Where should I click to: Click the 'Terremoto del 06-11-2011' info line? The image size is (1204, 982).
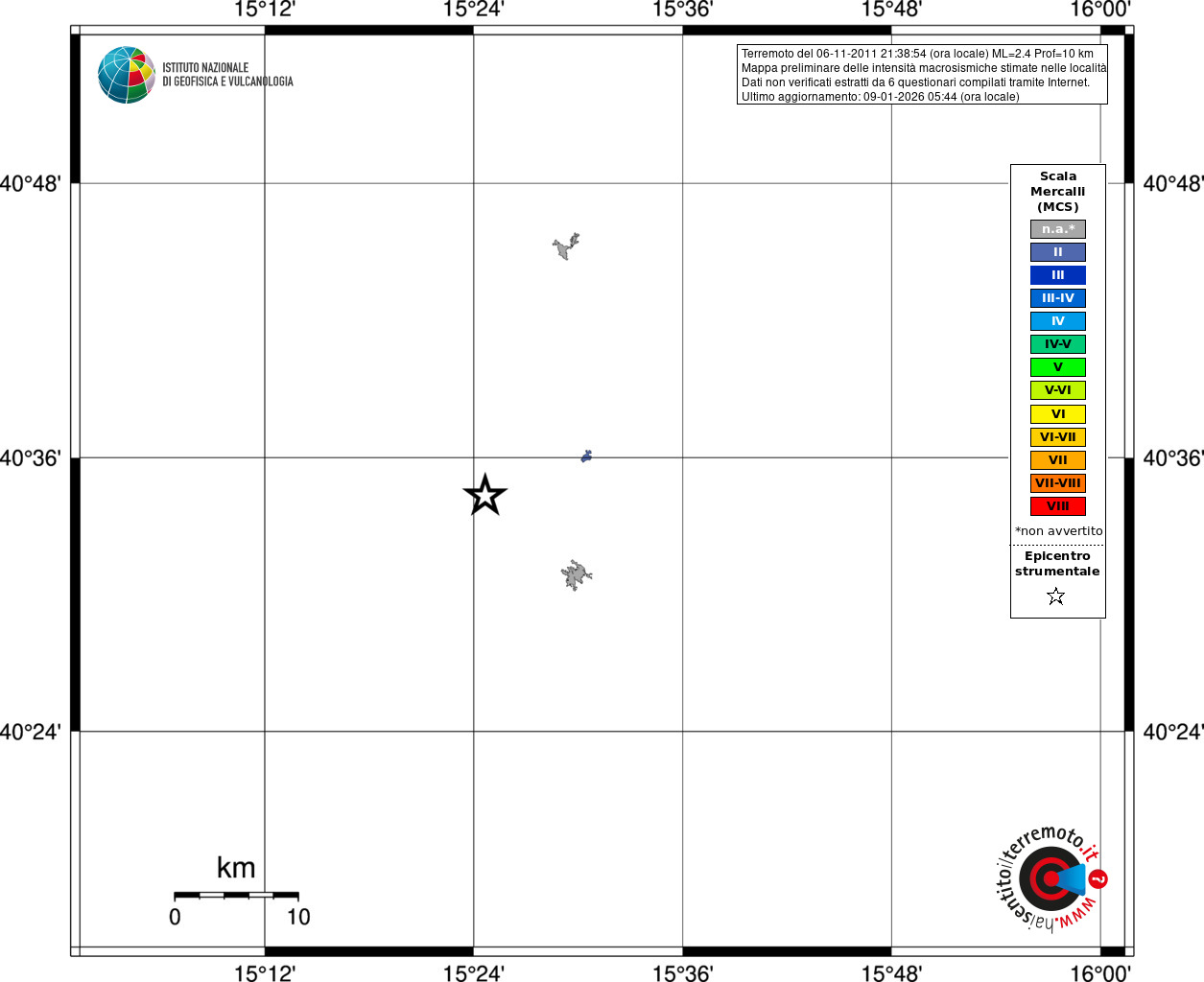click(917, 54)
